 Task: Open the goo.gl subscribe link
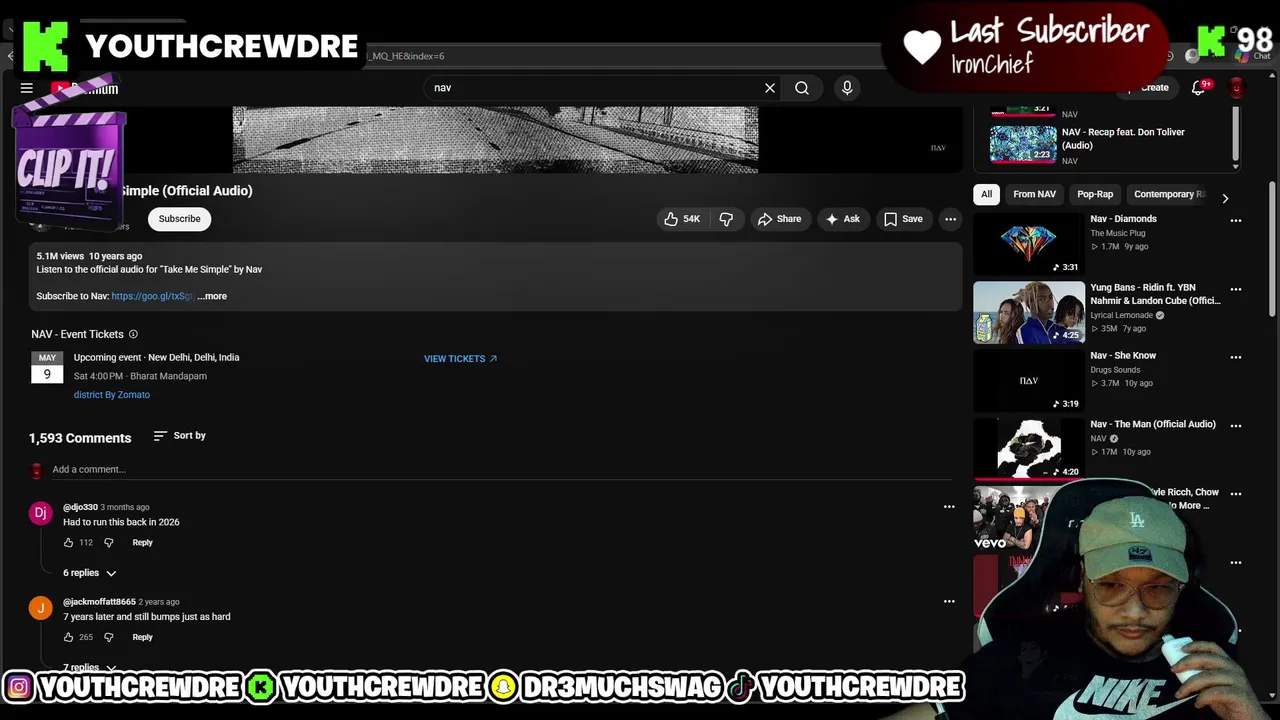click(152, 296)
